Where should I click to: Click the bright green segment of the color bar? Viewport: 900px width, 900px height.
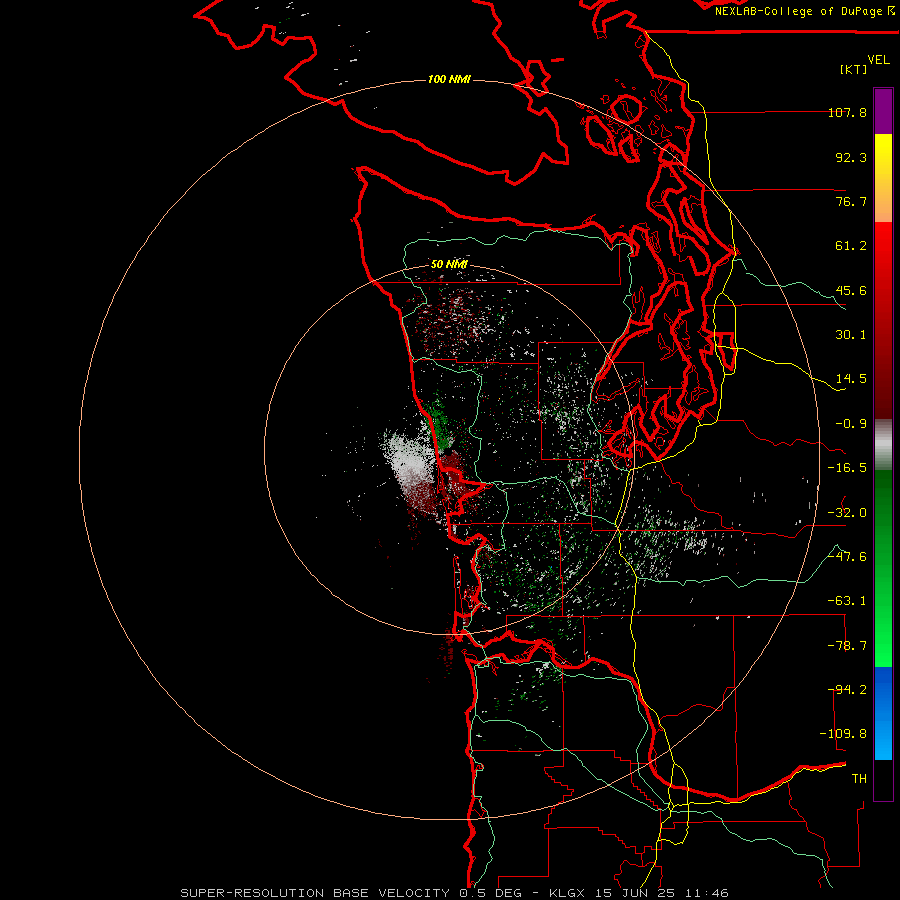(x=883, y=568)
